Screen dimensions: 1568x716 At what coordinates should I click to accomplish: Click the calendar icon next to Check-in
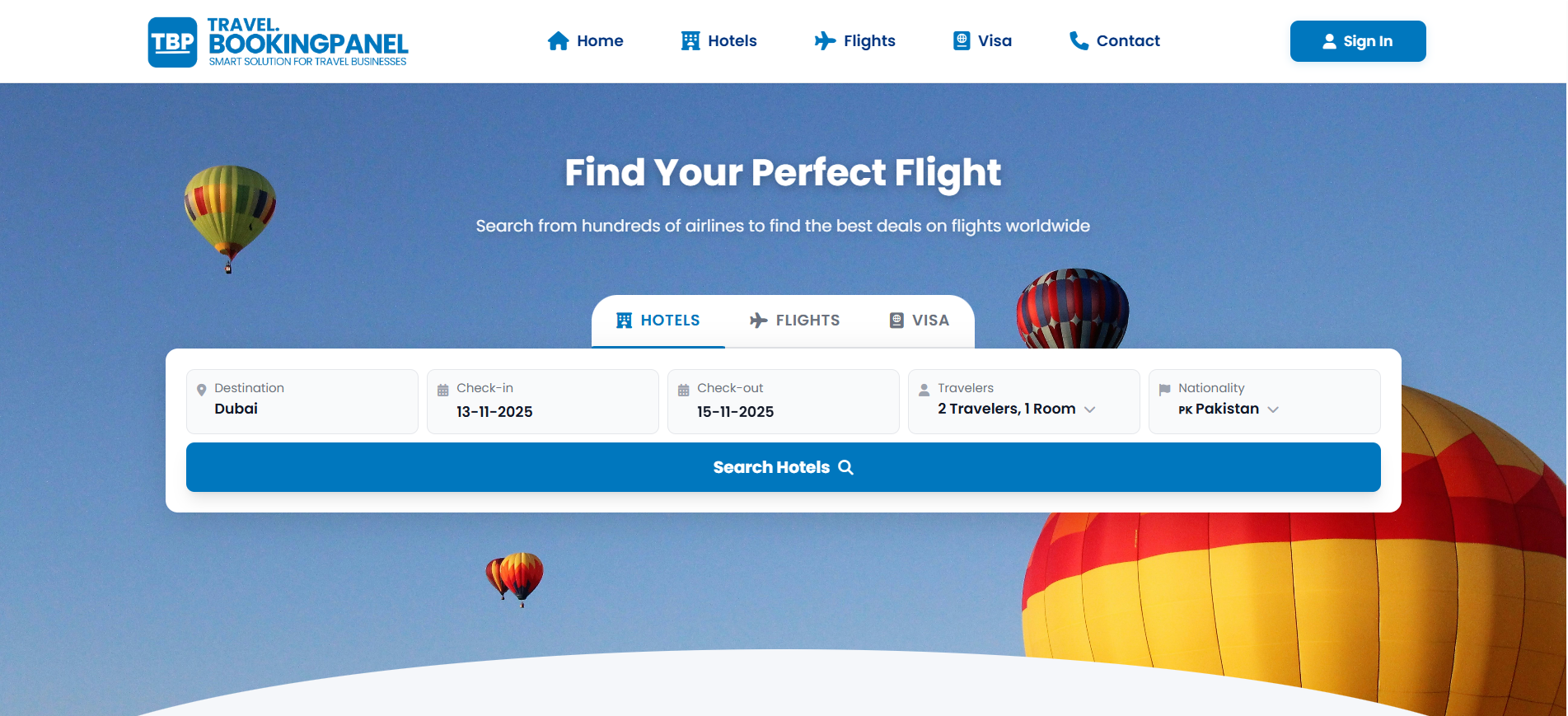(442, 390)
